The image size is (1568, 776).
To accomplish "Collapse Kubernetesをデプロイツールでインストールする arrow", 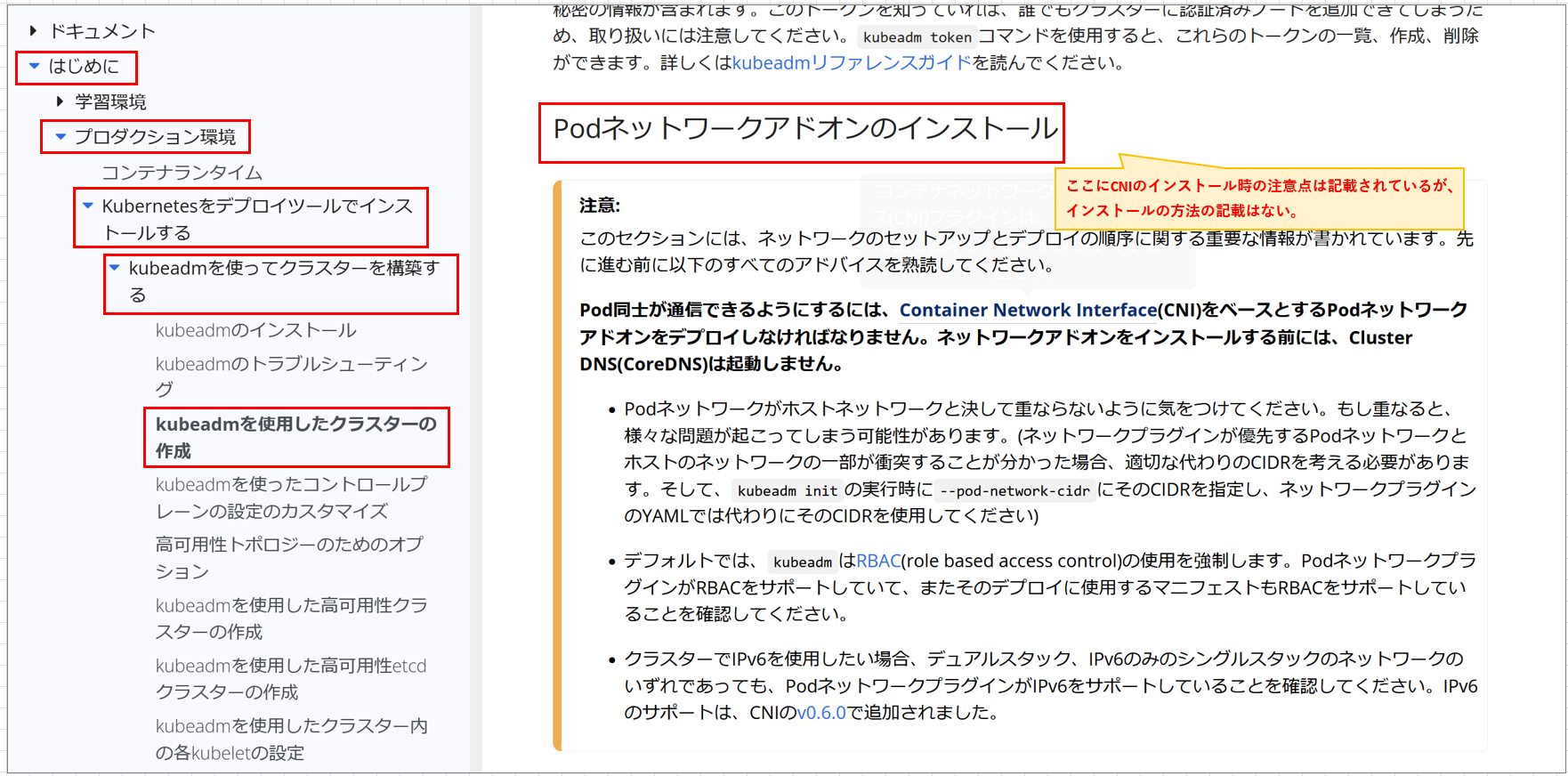I will [x=87, y=206].
